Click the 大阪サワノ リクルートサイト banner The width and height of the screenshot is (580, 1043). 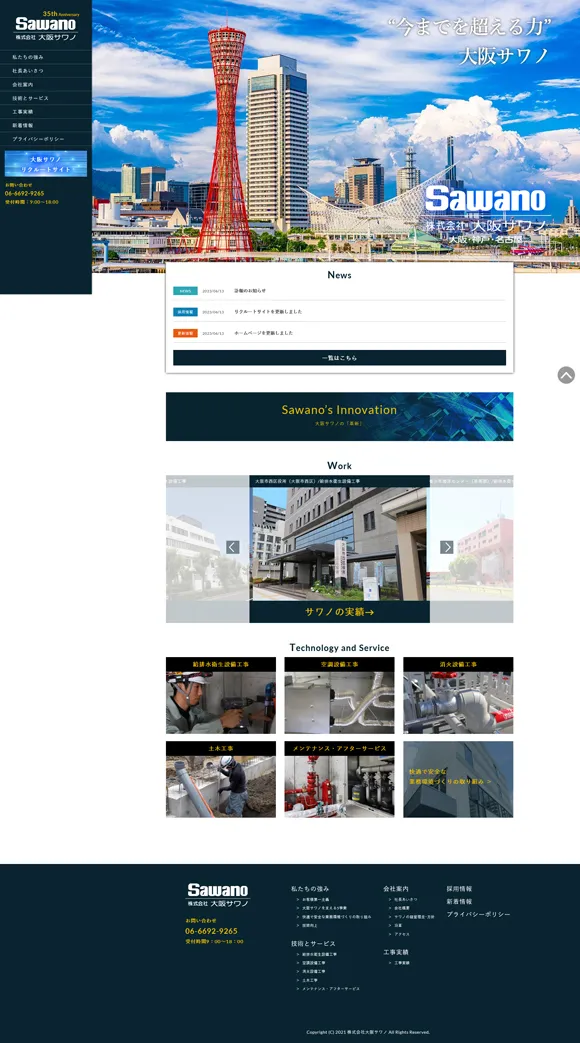click(x=46, y=164)
